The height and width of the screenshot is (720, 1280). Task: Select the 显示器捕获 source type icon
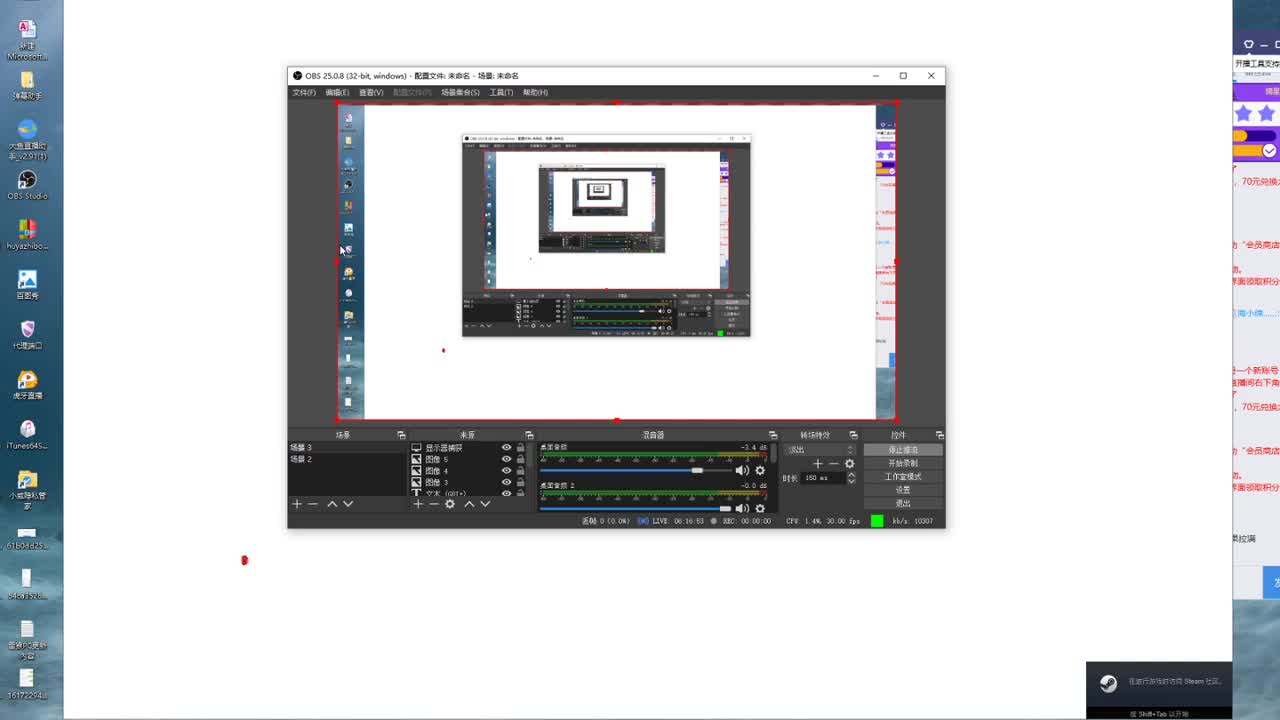pos(417,448)
